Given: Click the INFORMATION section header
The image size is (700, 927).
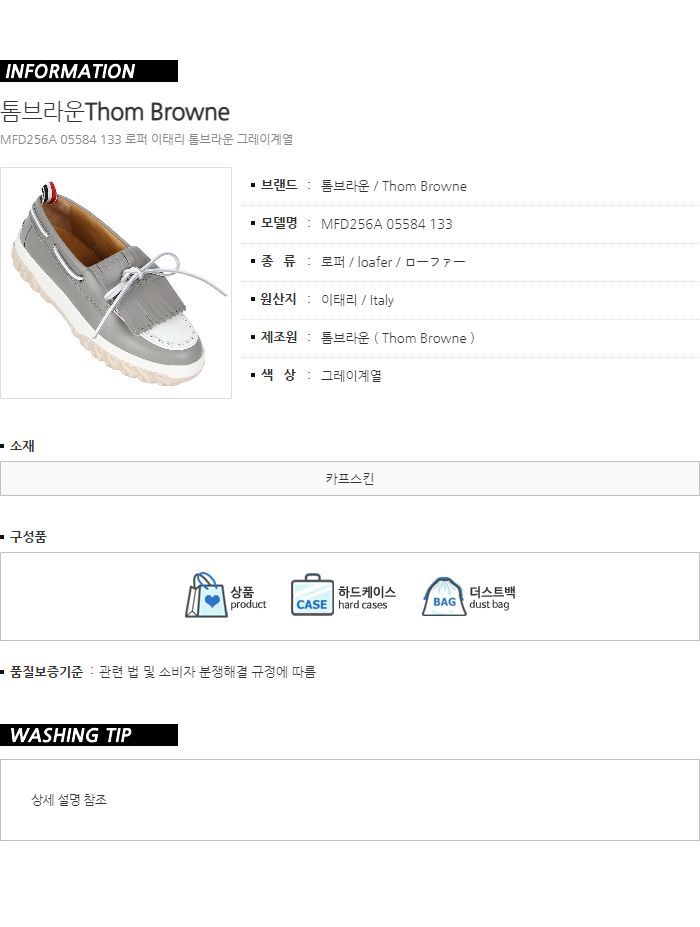Looking at the screenshot, I should pyautogui.click(x=89, y=71).
